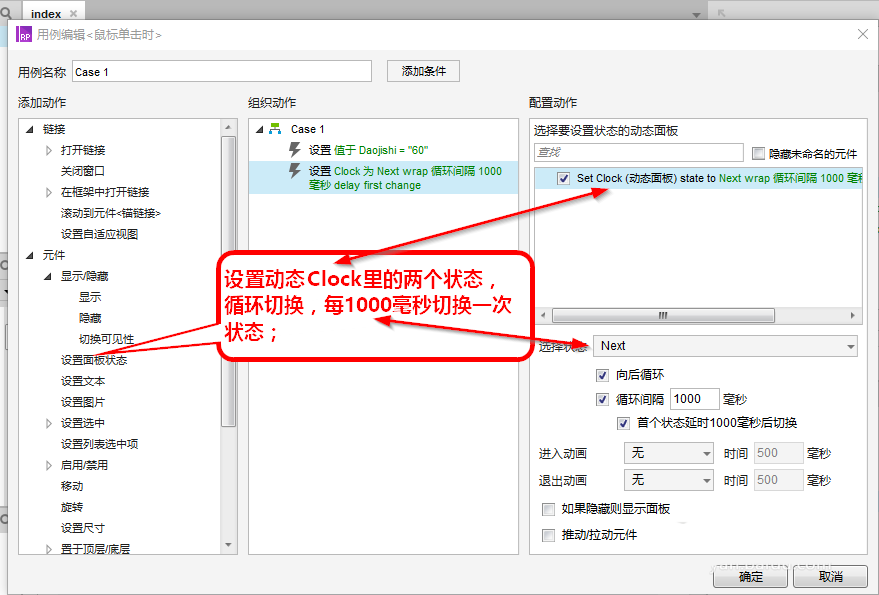Click lightning icon of Daojishi set-value action
Image resolution: width=879 pixels, height=595 pixels.
click(295, 150)
